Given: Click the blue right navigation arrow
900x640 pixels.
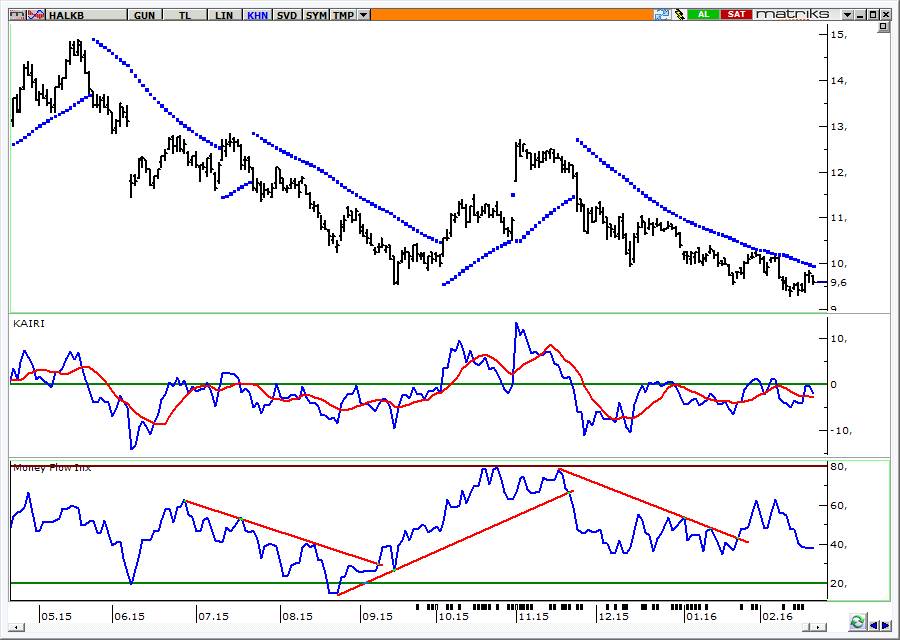Looking at the screenshot, I should click(886, 625).
